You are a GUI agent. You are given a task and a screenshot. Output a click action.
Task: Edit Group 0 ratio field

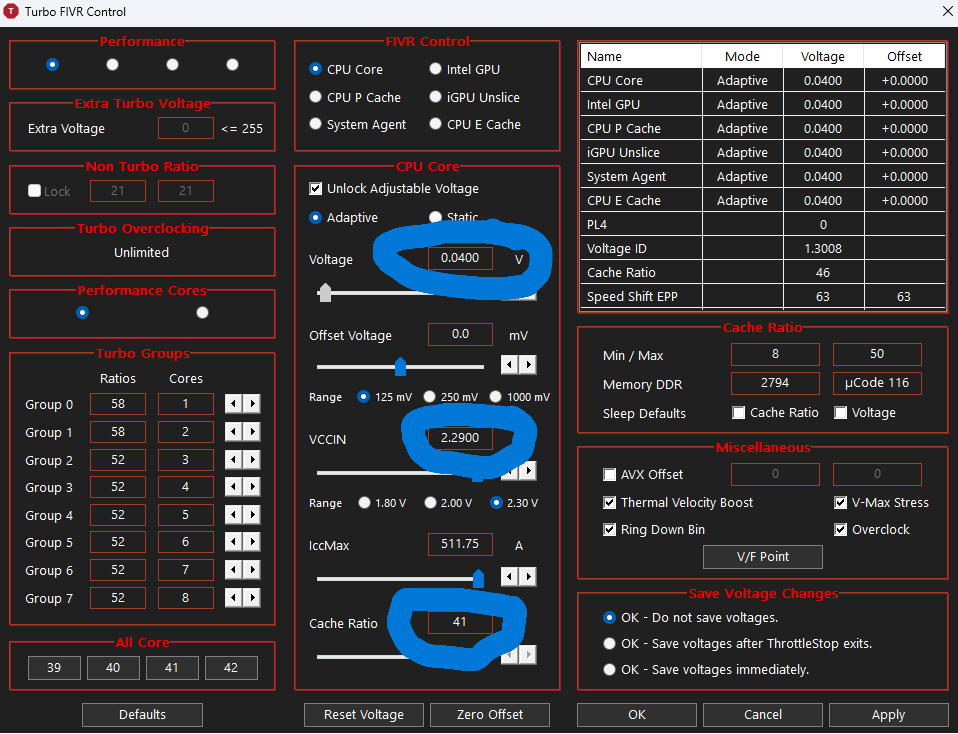118,404
